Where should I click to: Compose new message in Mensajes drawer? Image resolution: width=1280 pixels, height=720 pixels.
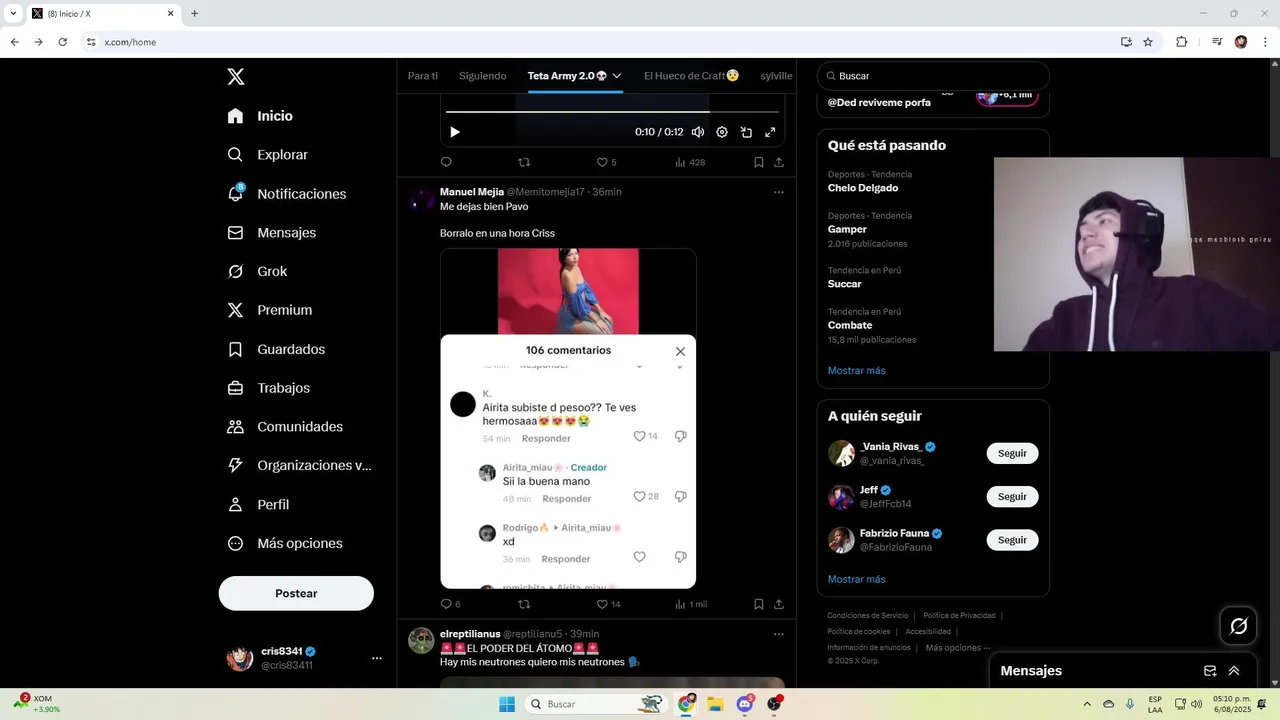tap(1210, 671)
